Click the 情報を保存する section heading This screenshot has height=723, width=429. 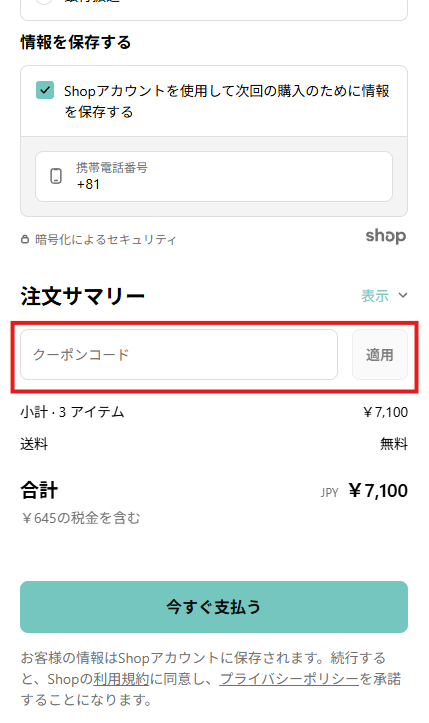(x=76, y=42)
